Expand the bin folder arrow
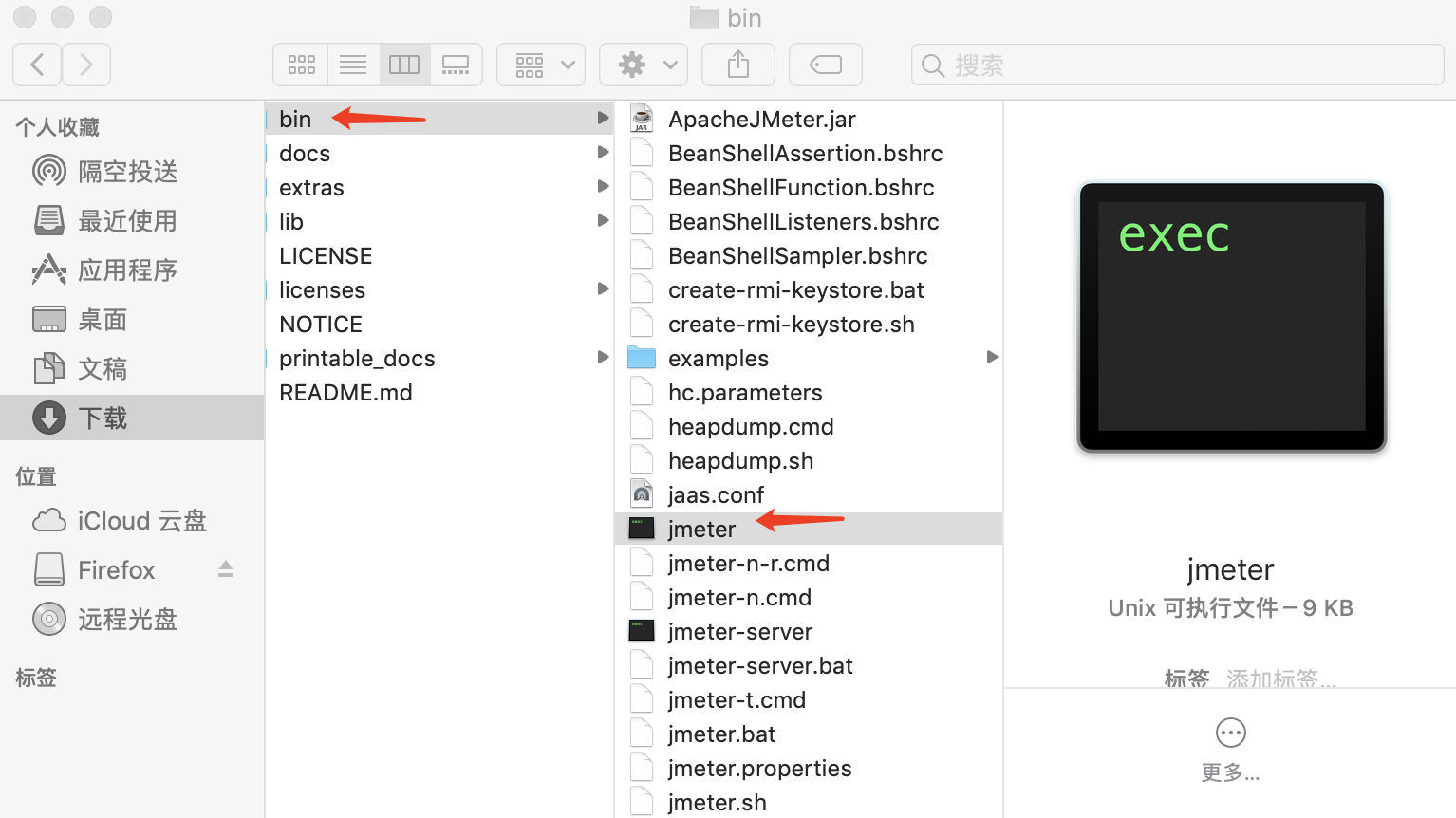1456x818 pixels. coord(603,119)
